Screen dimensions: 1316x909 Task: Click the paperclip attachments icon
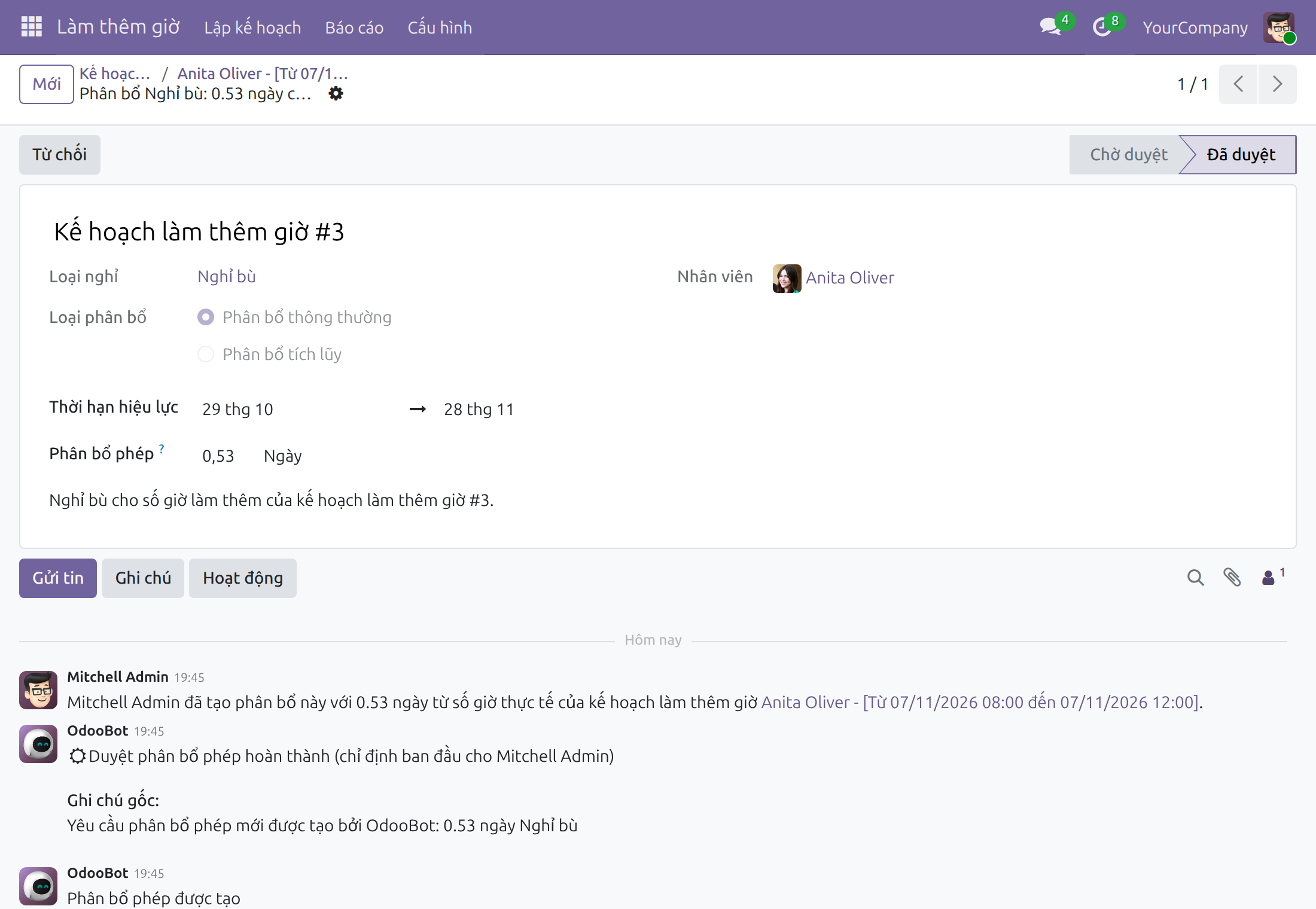point(1232,578)
